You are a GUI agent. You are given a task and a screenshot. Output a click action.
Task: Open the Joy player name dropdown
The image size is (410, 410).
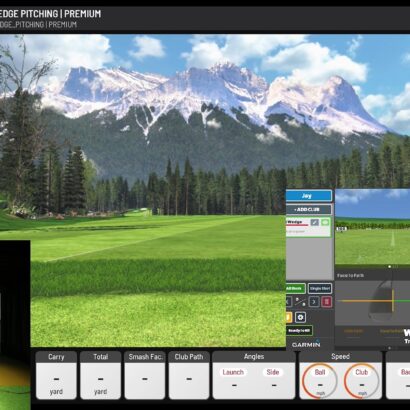pyautogui.click(x=309, y=196)
